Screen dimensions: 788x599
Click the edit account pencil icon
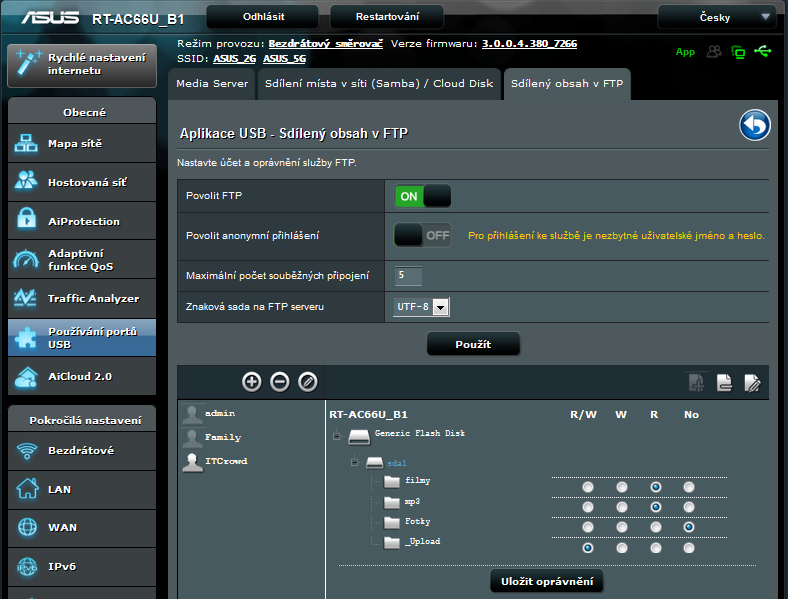click(308, 381)
